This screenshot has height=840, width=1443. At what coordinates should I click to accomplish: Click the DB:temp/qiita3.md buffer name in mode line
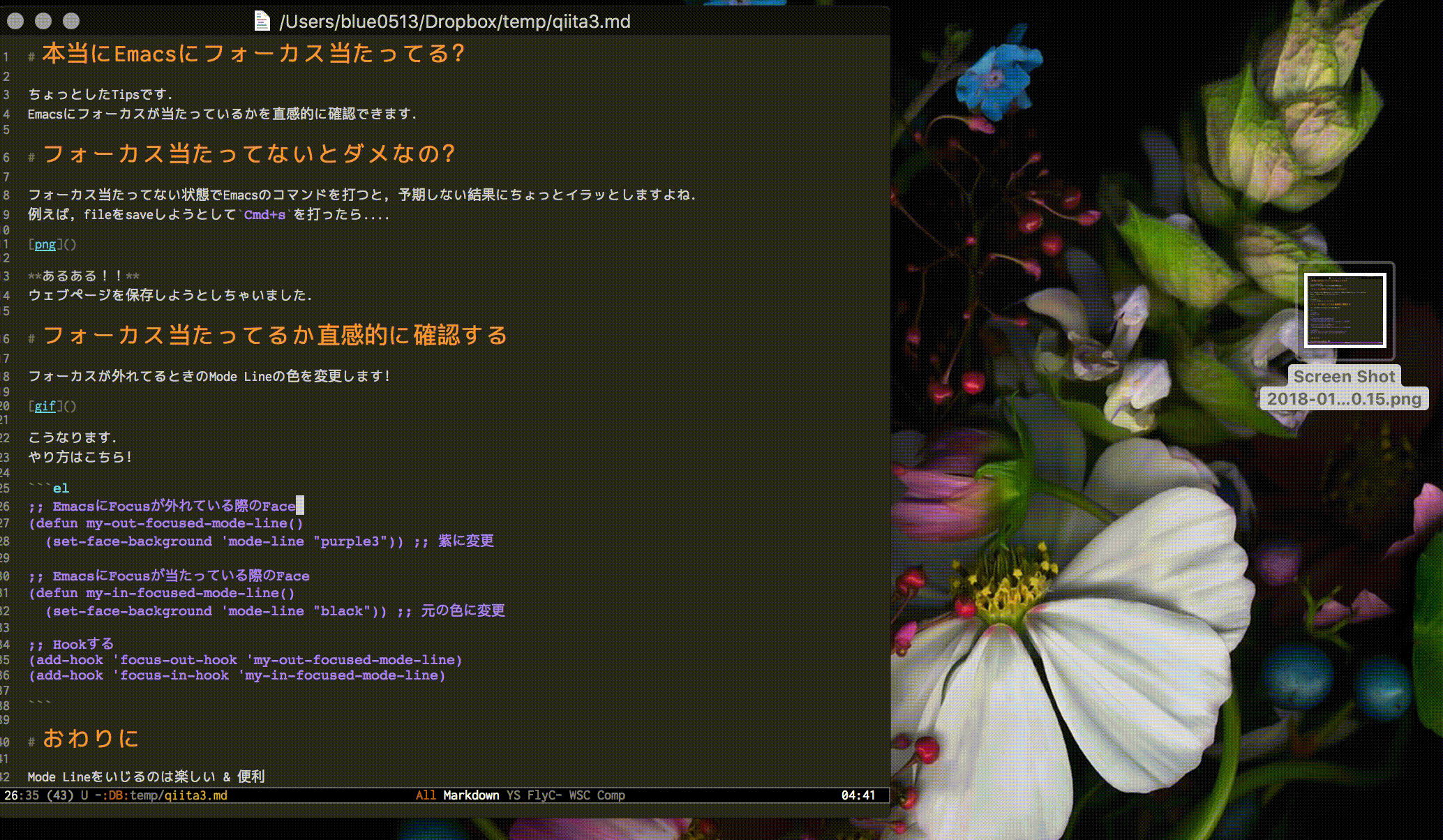[167, 795]
